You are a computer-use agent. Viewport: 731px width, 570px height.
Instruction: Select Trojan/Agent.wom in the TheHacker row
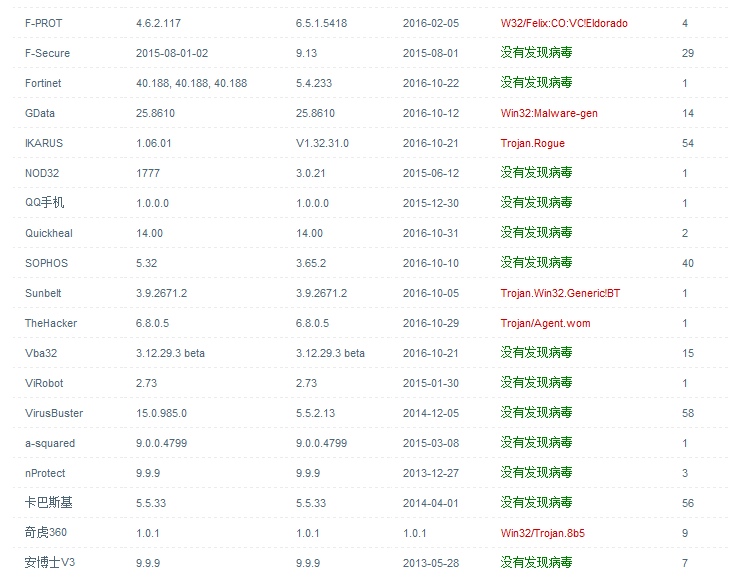click(x=545, y=323)
